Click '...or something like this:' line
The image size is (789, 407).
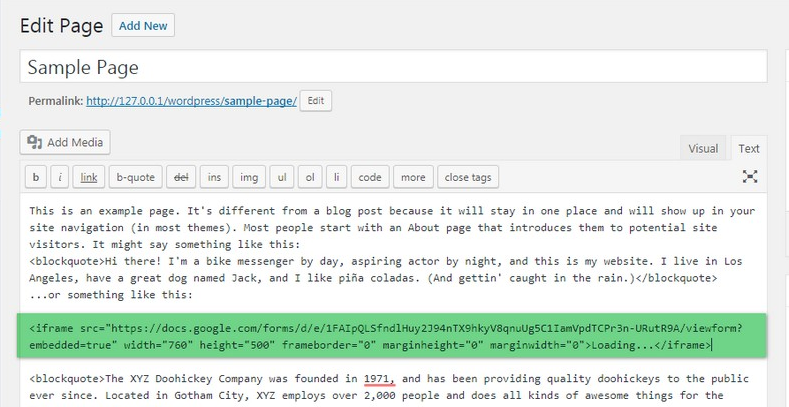[x=111, y=295]
